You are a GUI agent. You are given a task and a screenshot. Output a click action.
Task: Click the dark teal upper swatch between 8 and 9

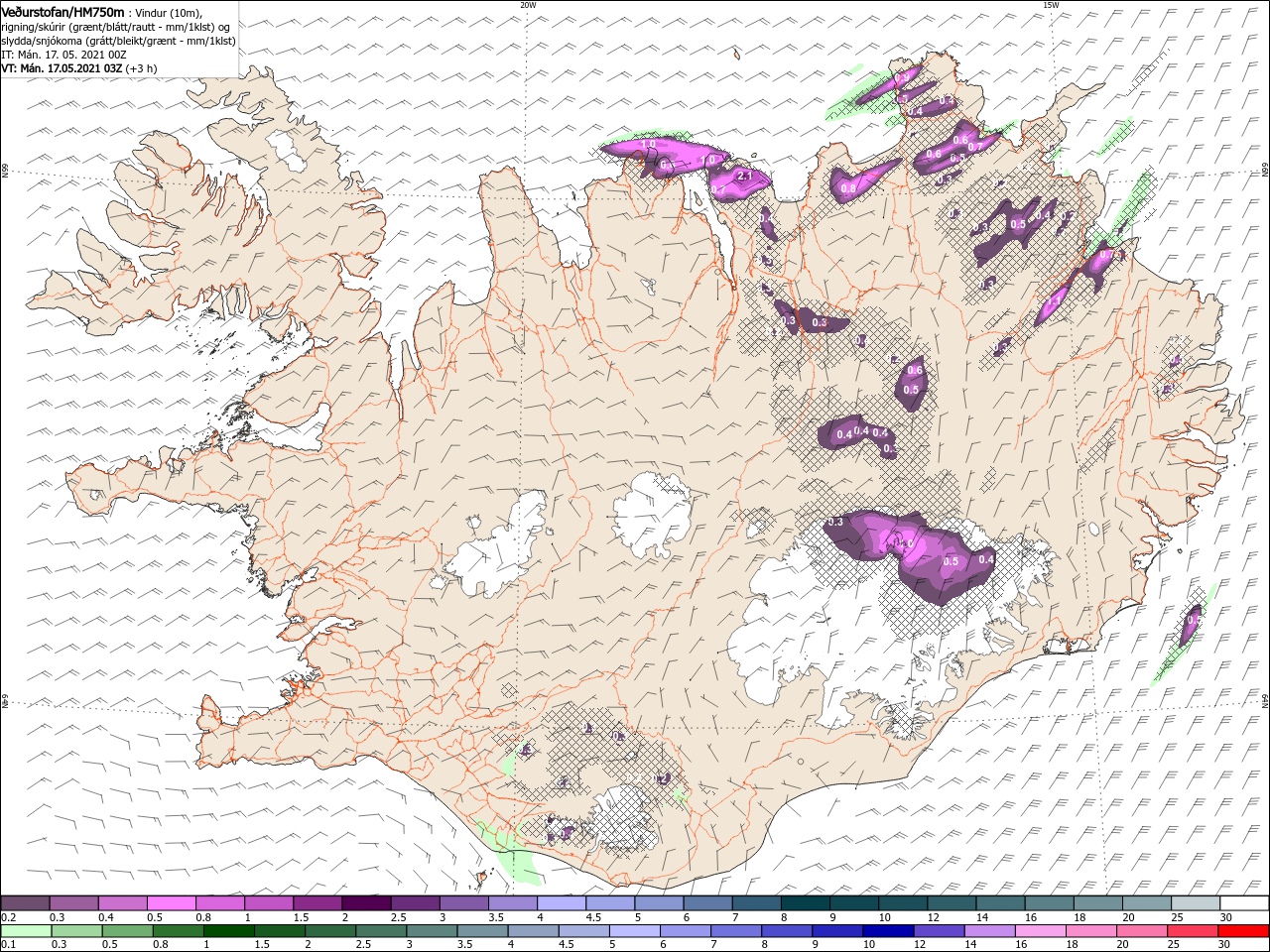[x=805, y=903]
